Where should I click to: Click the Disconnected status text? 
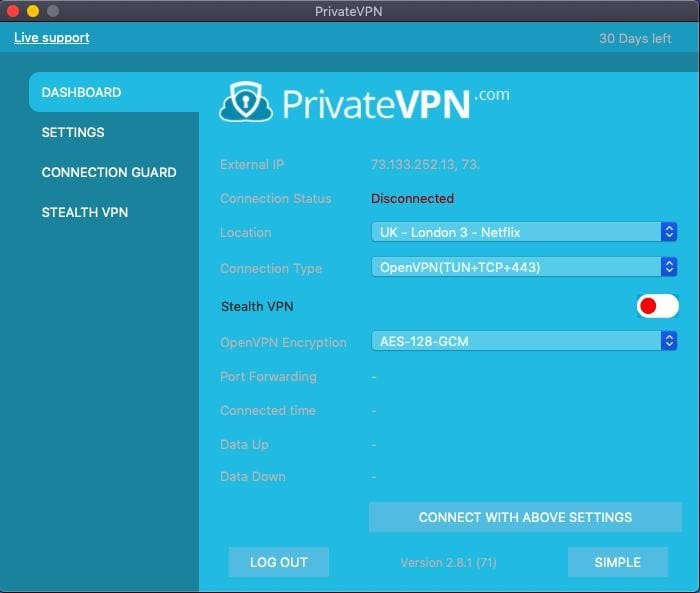point(412,199)
